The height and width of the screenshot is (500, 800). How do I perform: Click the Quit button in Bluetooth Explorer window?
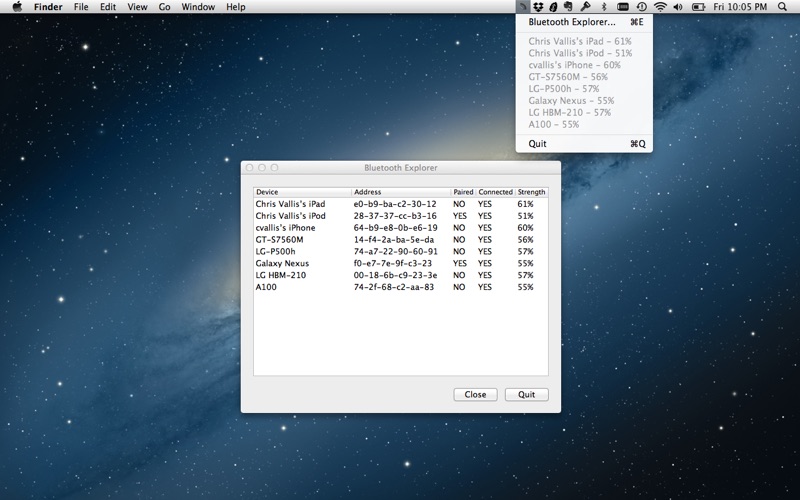pos(527,394)
